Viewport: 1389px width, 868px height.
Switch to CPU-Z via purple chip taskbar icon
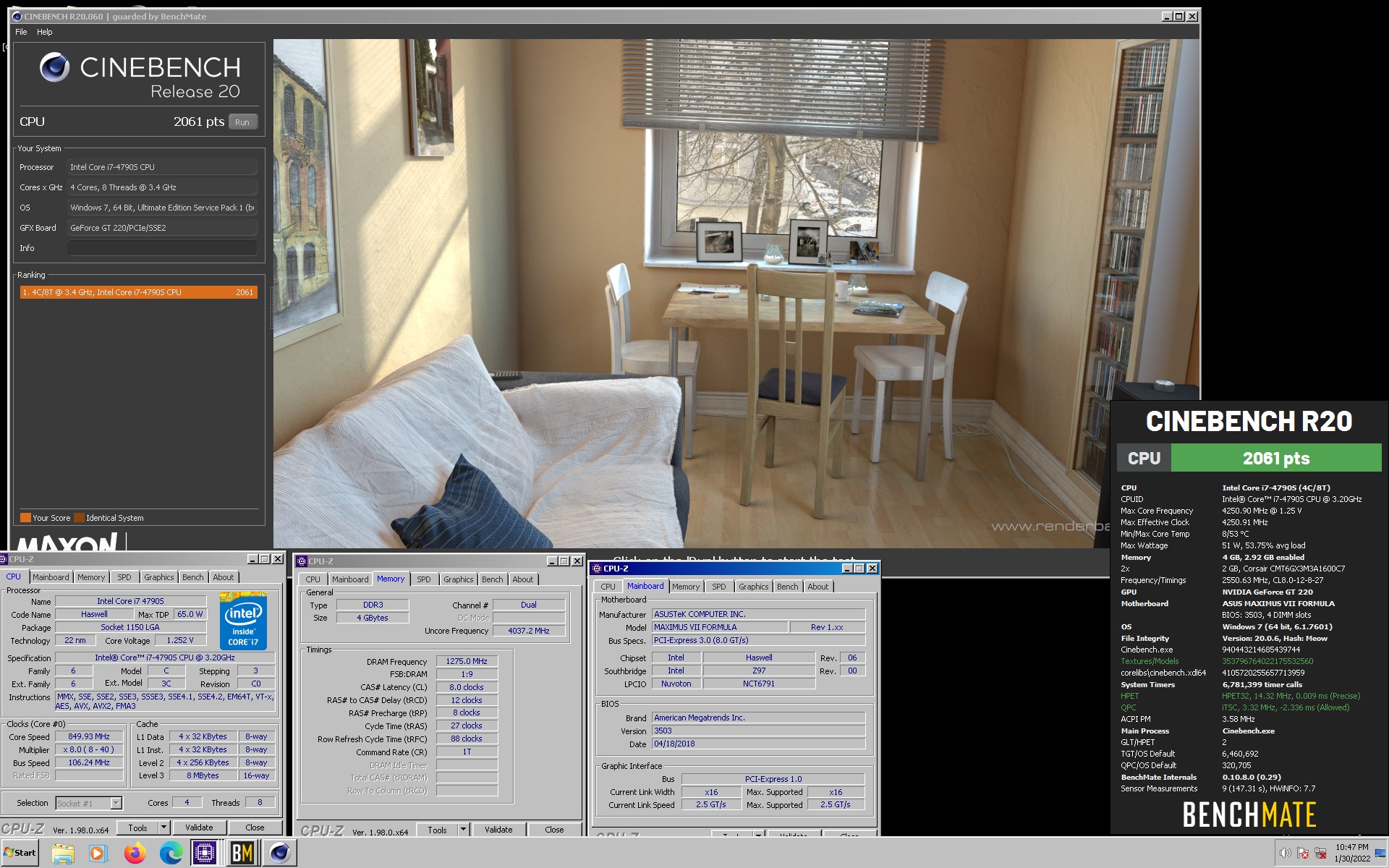pyautogui.click(x=205, y=854)
